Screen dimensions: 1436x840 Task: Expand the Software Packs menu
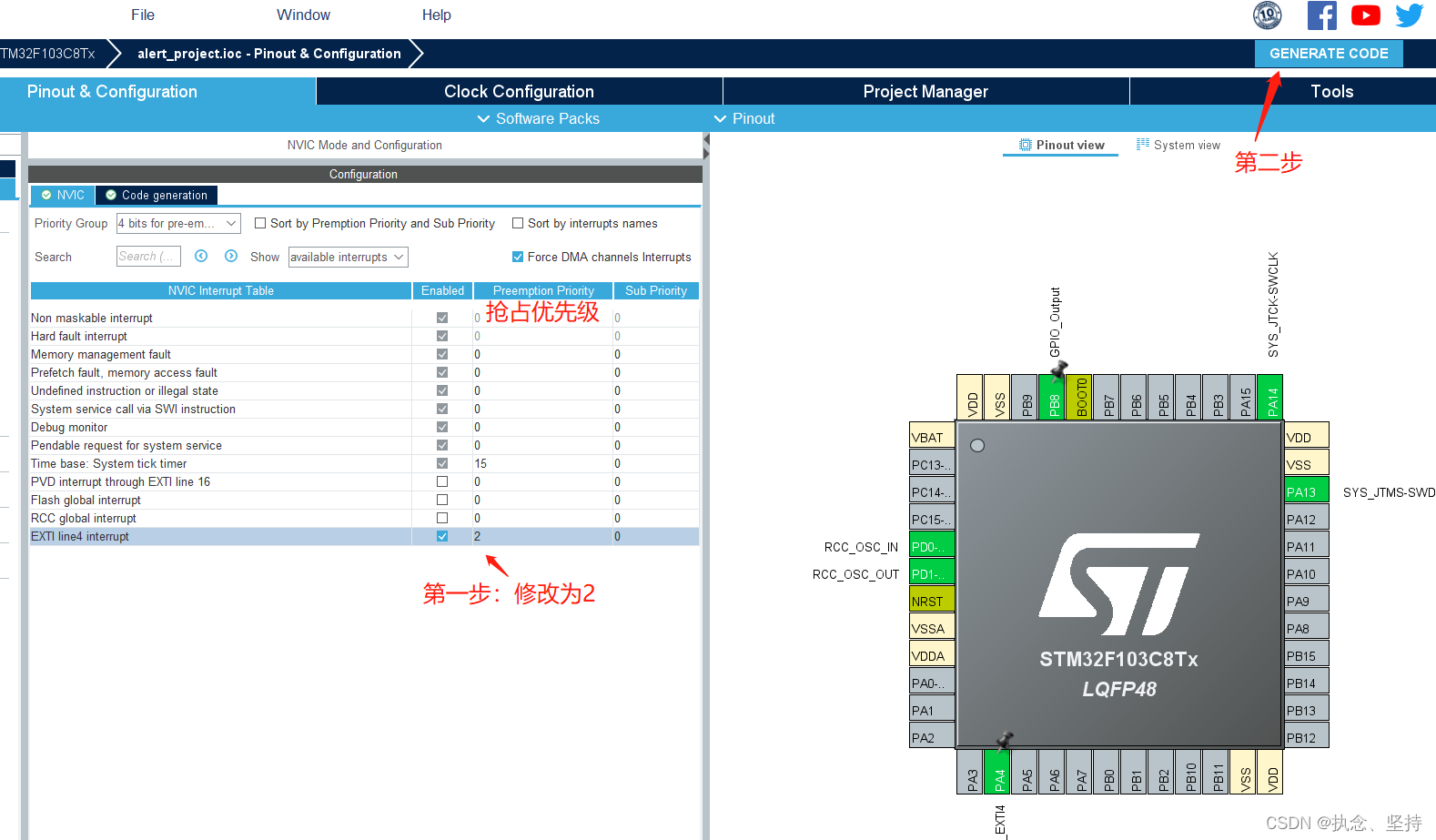(x=539, y=118)
